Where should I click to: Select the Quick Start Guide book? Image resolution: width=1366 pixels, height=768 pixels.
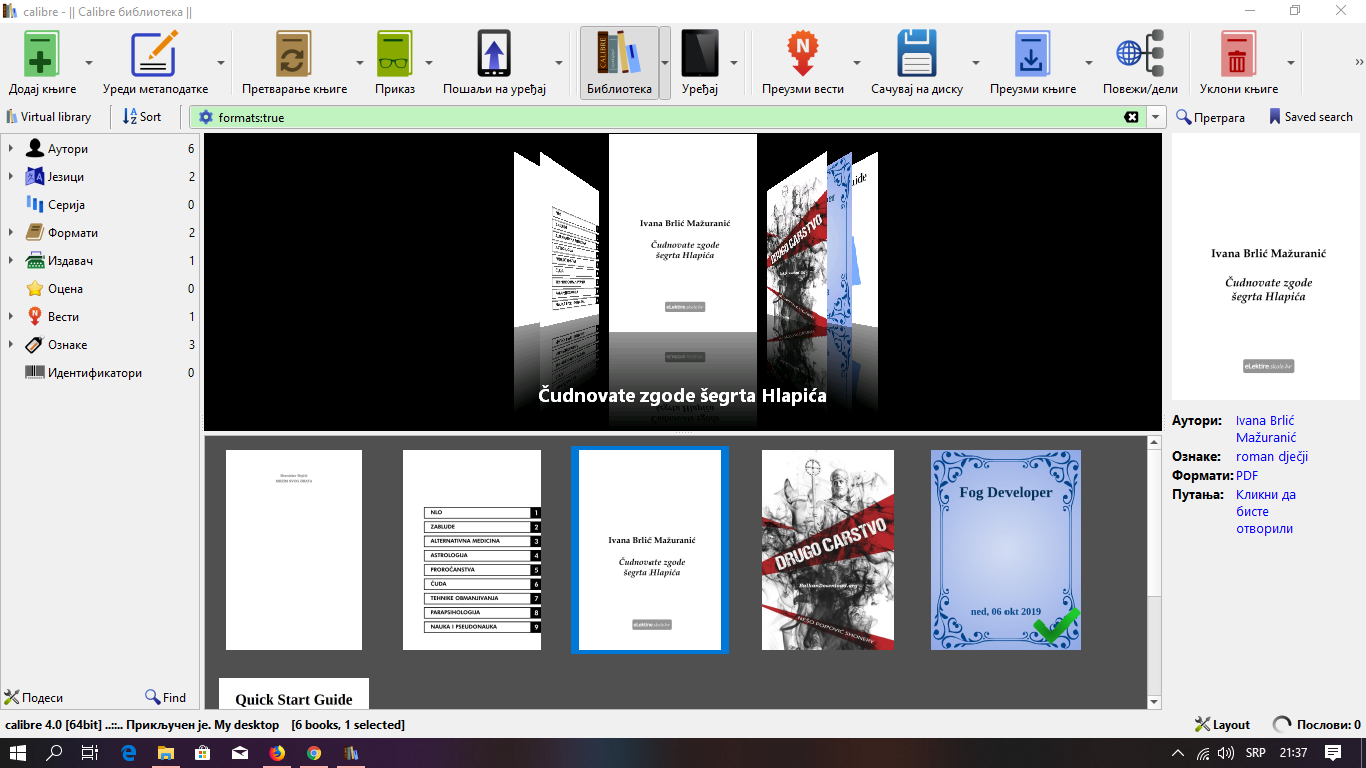tap(294, 694)
